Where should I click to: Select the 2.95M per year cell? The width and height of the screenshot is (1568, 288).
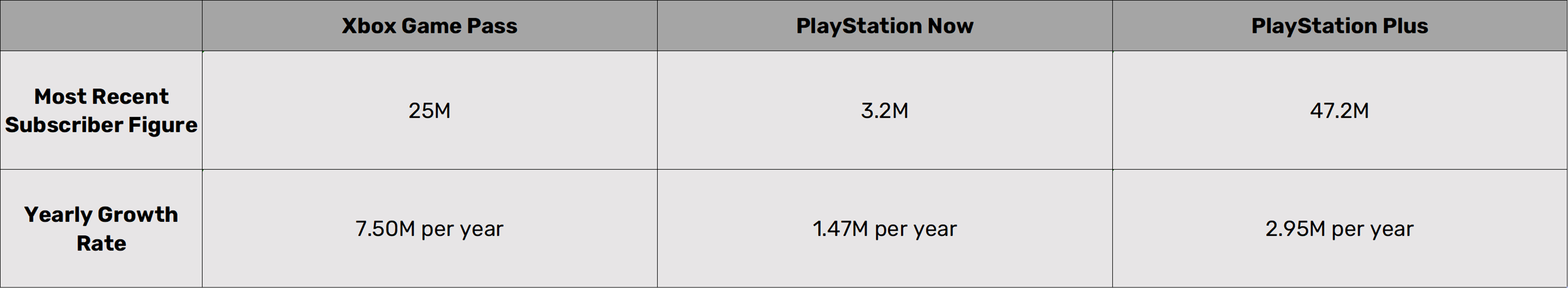1339,229
